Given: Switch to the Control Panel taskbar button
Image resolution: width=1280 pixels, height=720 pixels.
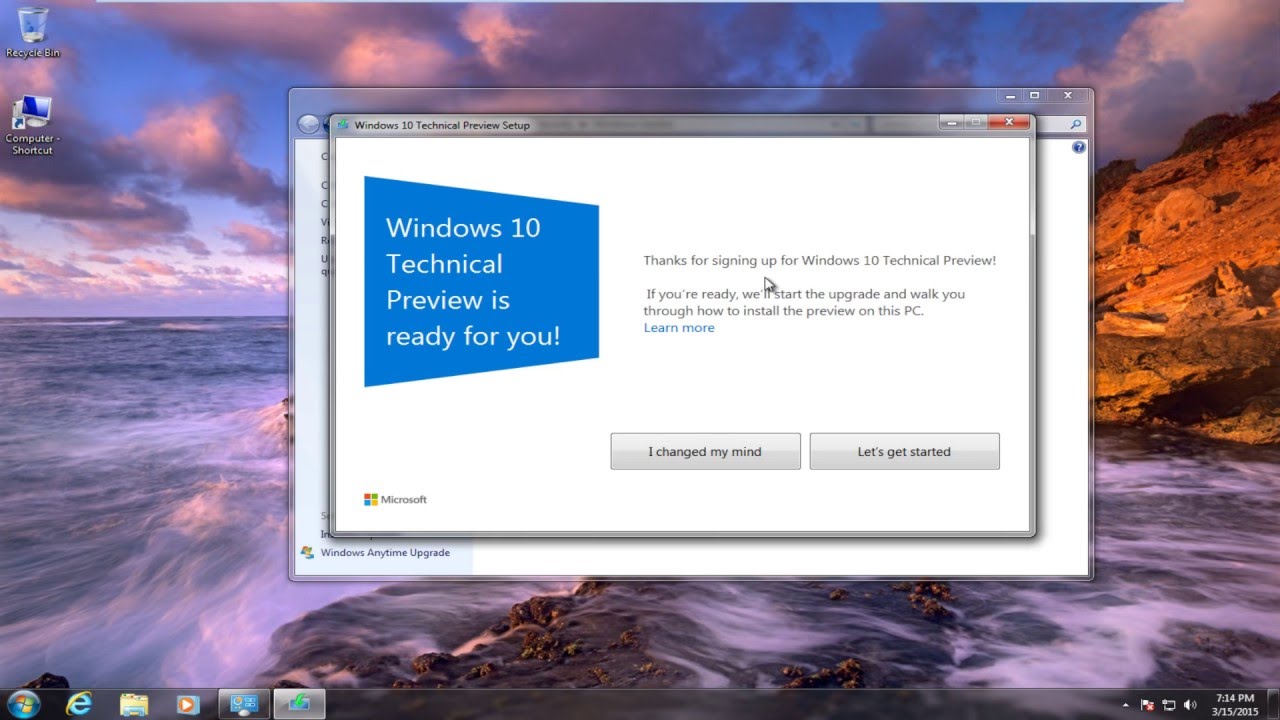Looking at the screenshot, I should pos(243,704).
